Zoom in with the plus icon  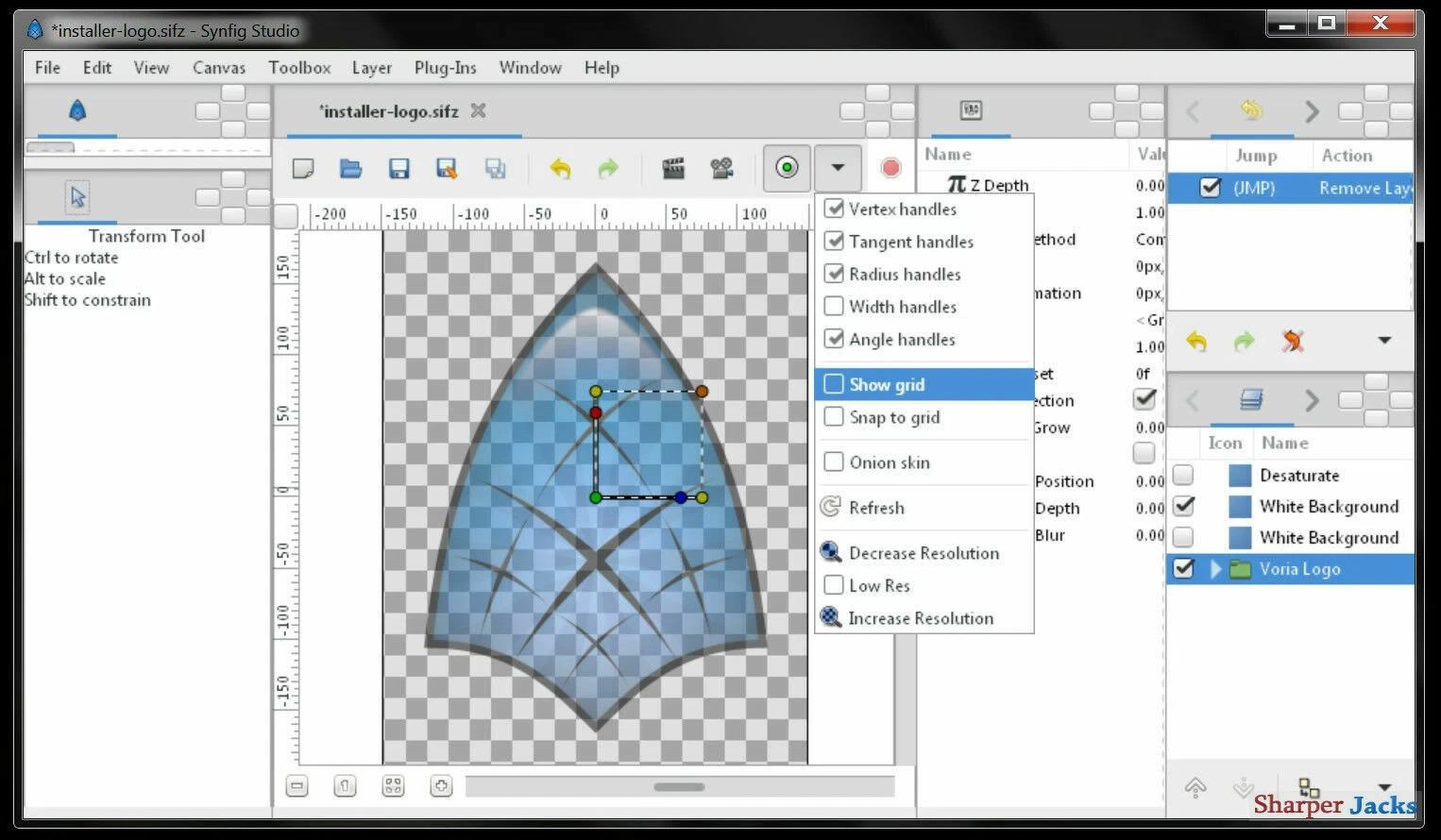441,785
